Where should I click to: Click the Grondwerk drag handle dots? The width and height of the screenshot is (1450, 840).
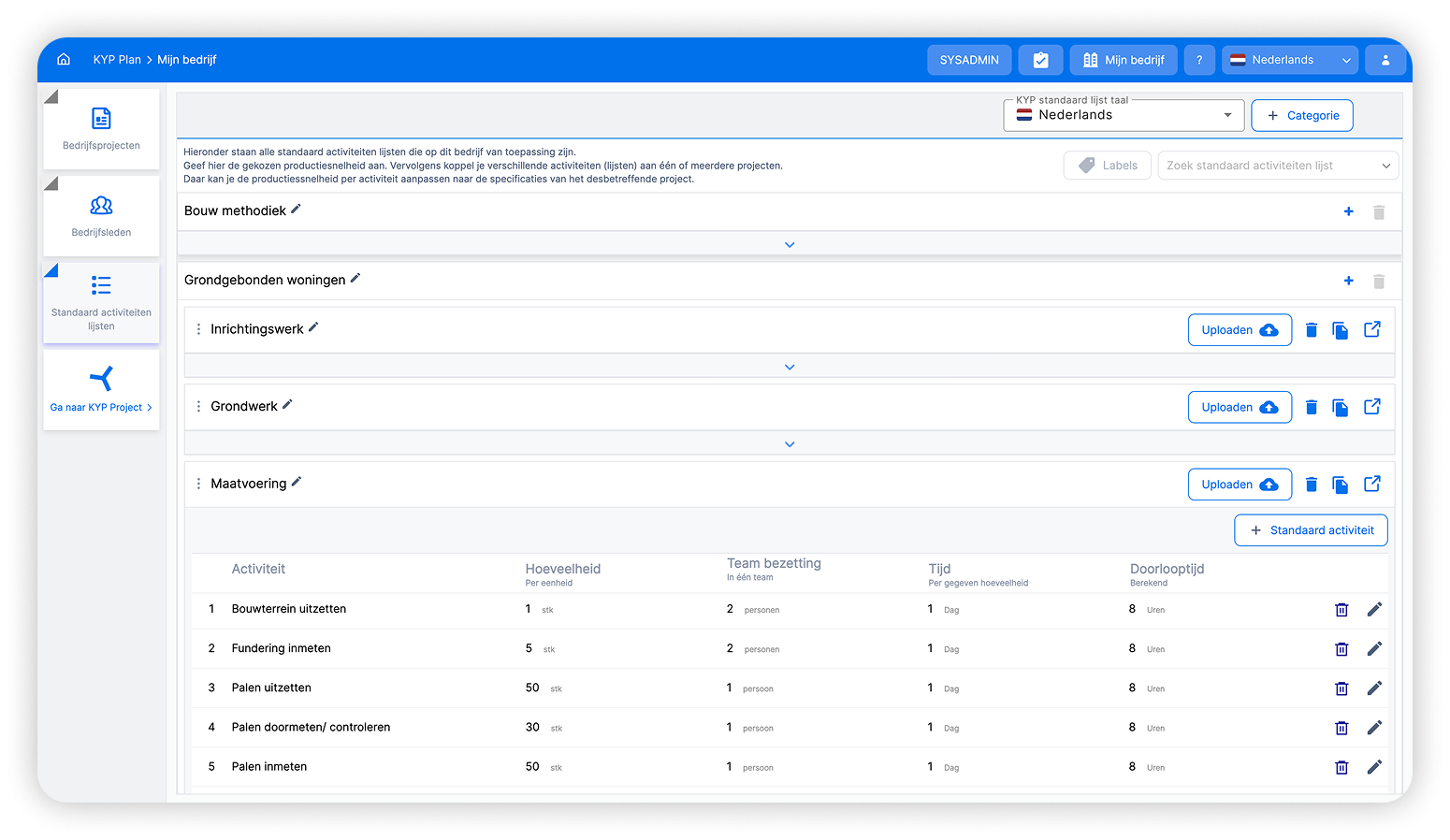[198, 407]
